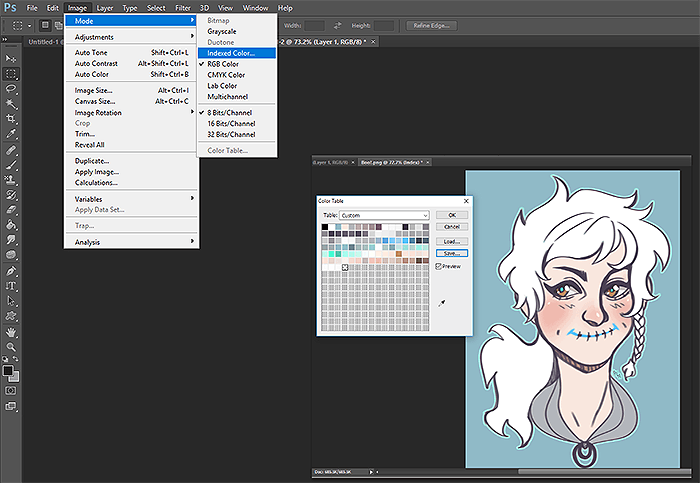The height and width of the screenshot is (483, 700).
Task: Select the Zoom magnifier tool
Action: coord(11,346)
